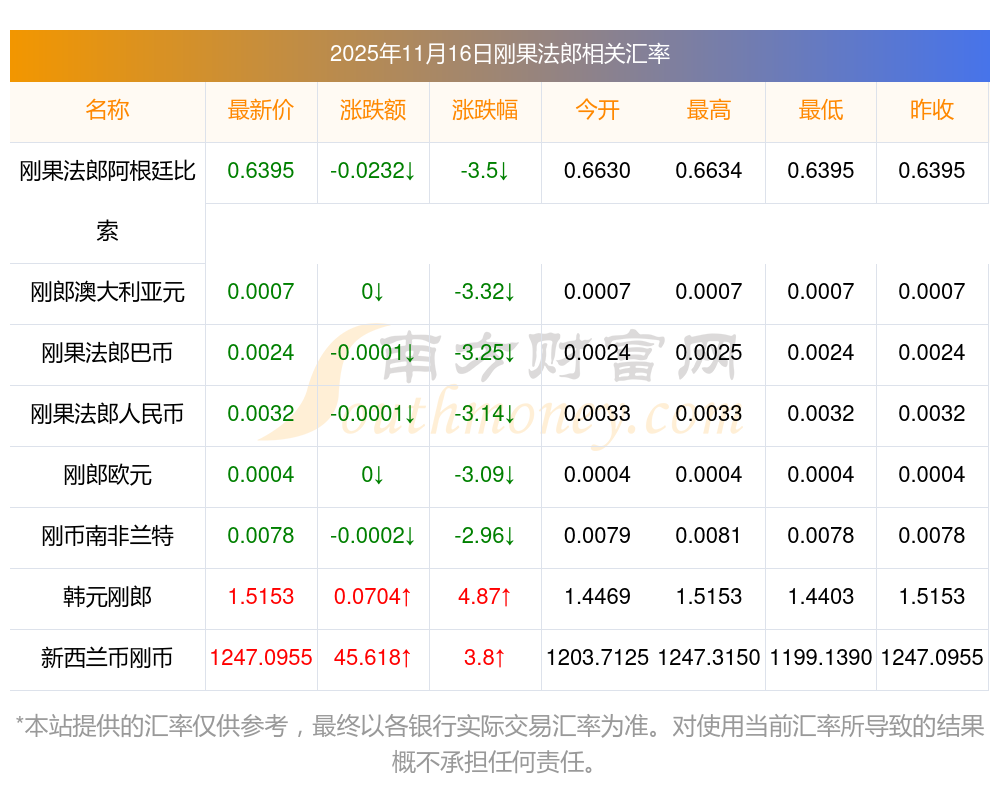Select the high price 0.6634

tap(709, 171)
